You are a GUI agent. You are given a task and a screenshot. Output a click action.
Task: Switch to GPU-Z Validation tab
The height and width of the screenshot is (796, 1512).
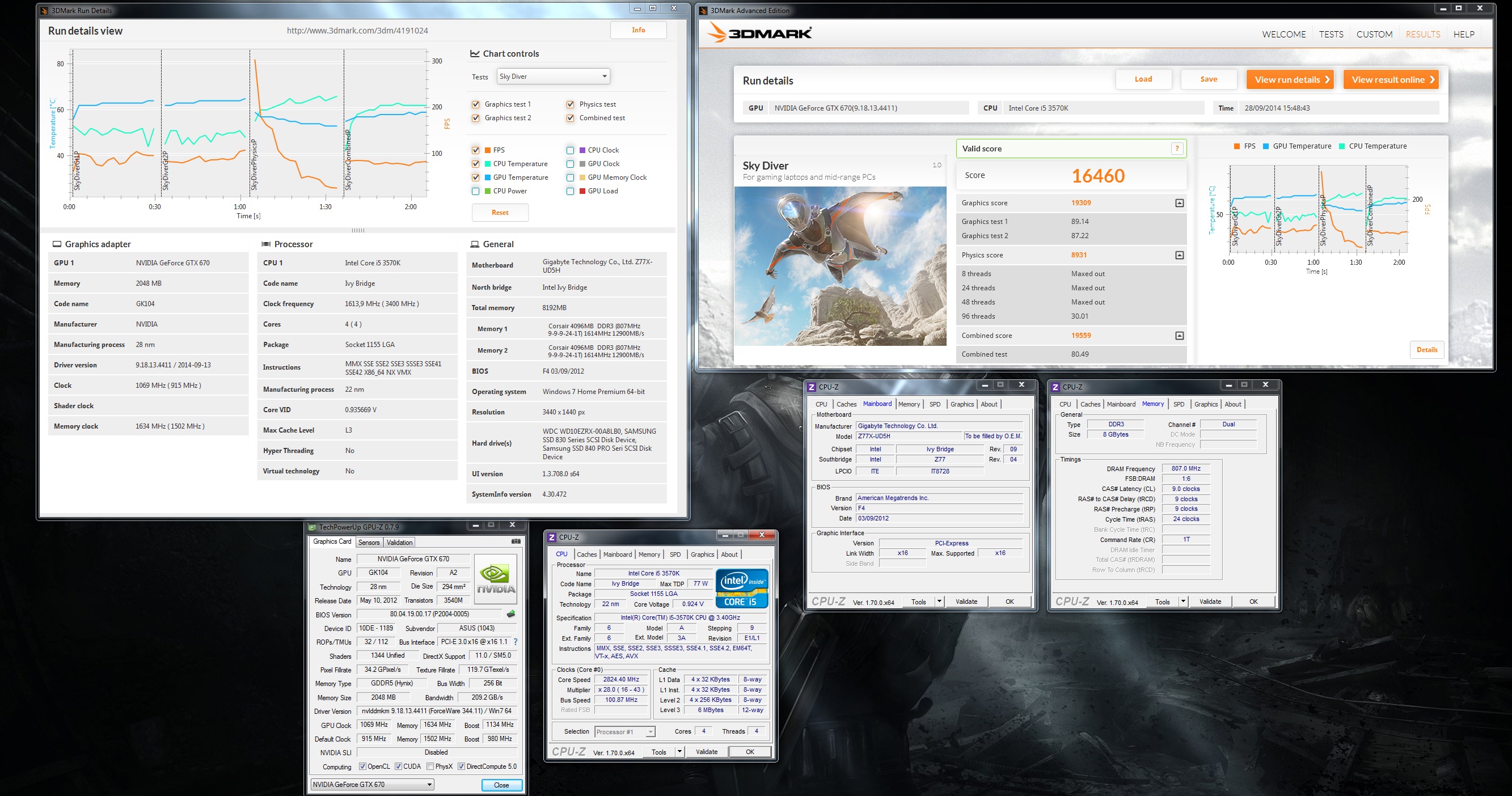coord(400,543)
